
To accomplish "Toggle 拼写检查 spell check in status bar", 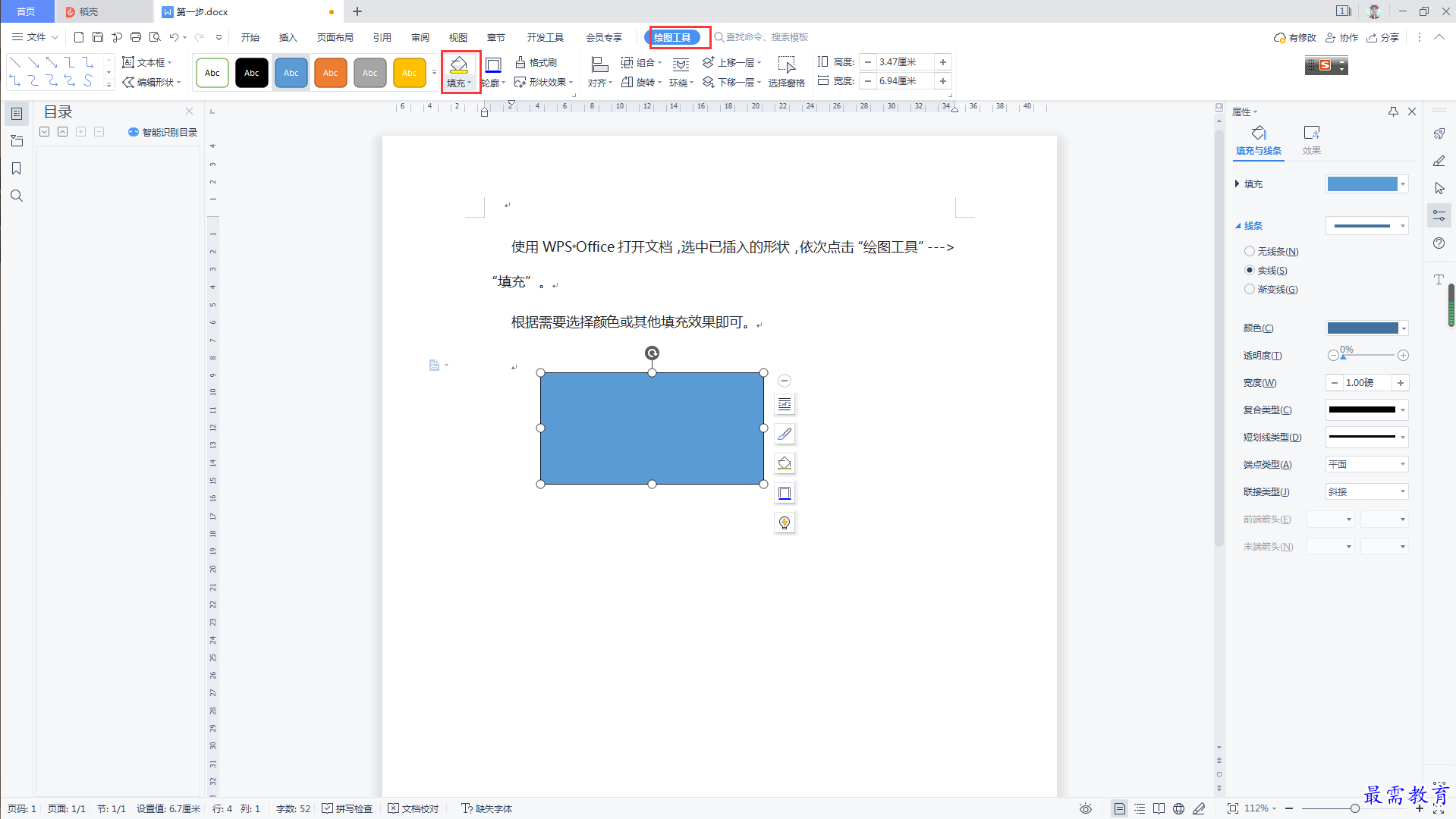I will (x=347, y=808).
